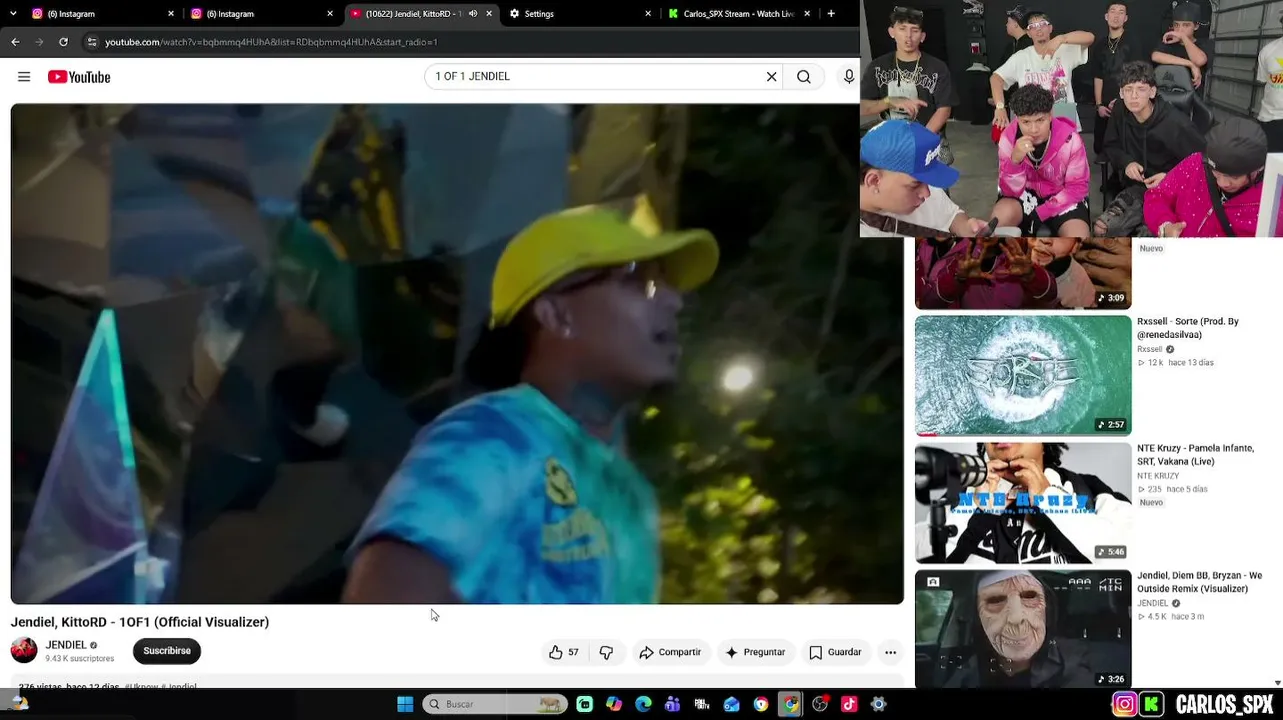Subscribe with the Suscribirse button
This screenshot has width=1283, height=720.
click(x=167, y=651)
